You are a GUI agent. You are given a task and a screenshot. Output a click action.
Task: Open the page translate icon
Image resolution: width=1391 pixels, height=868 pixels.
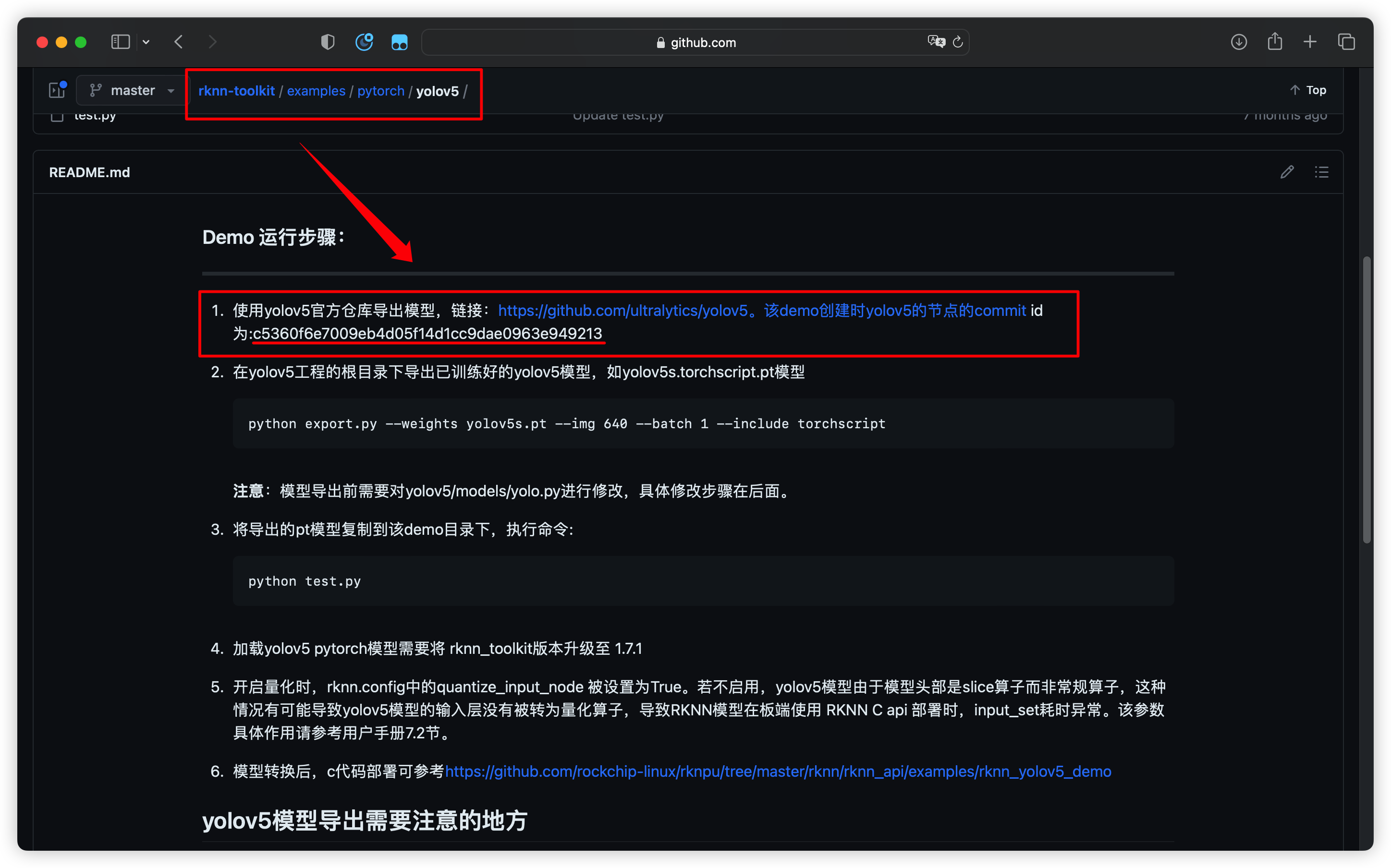[x=936, y=42]
